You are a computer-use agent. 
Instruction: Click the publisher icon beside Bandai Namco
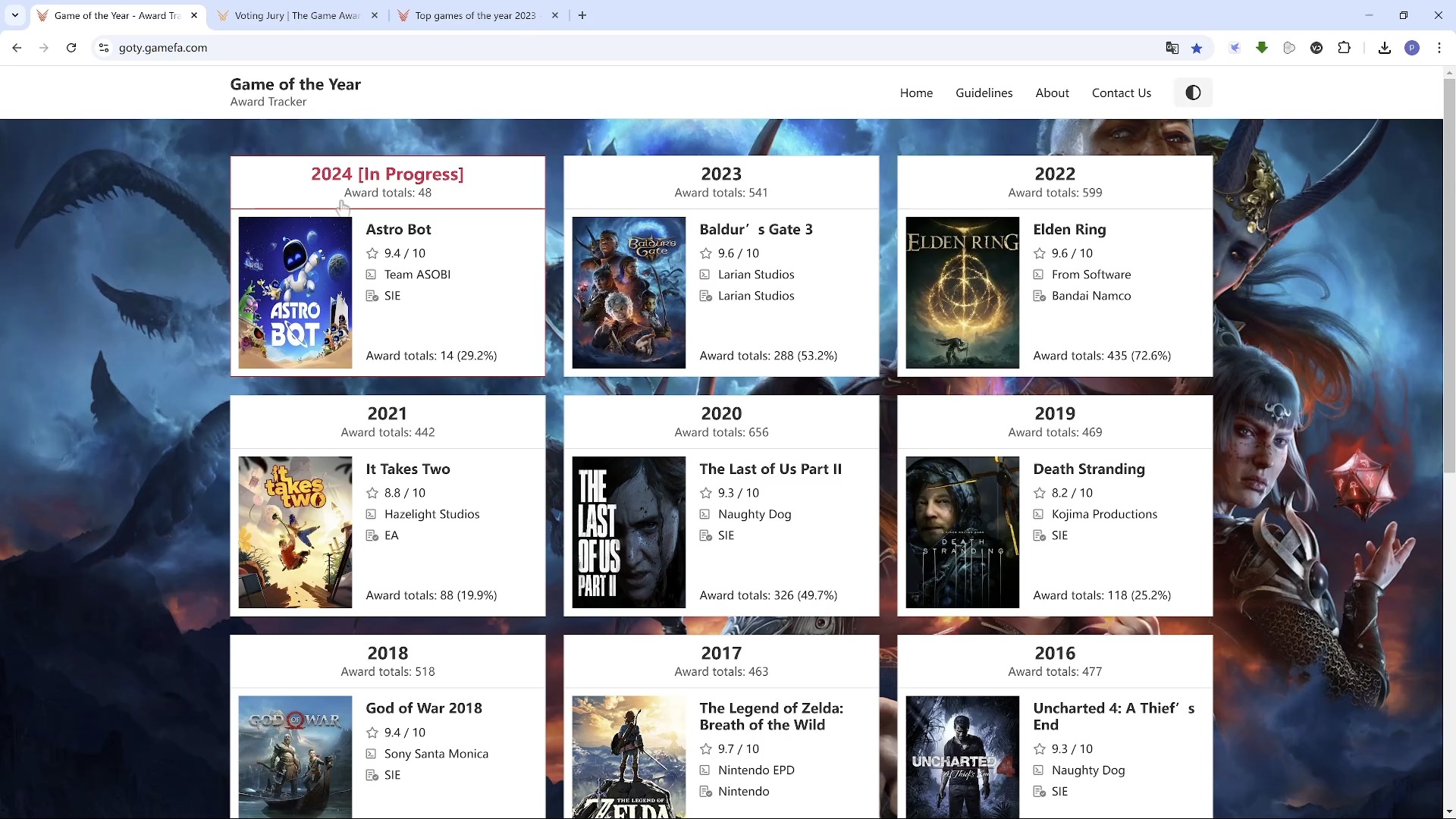click(x=1039, y=296)
